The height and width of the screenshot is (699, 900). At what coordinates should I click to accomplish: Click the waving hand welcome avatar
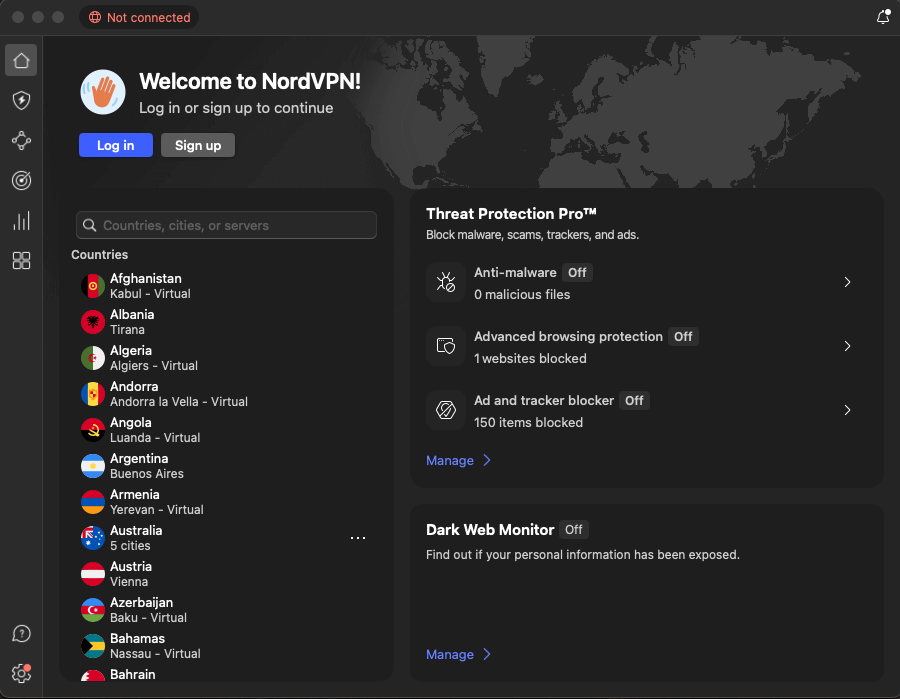(103, 92)
